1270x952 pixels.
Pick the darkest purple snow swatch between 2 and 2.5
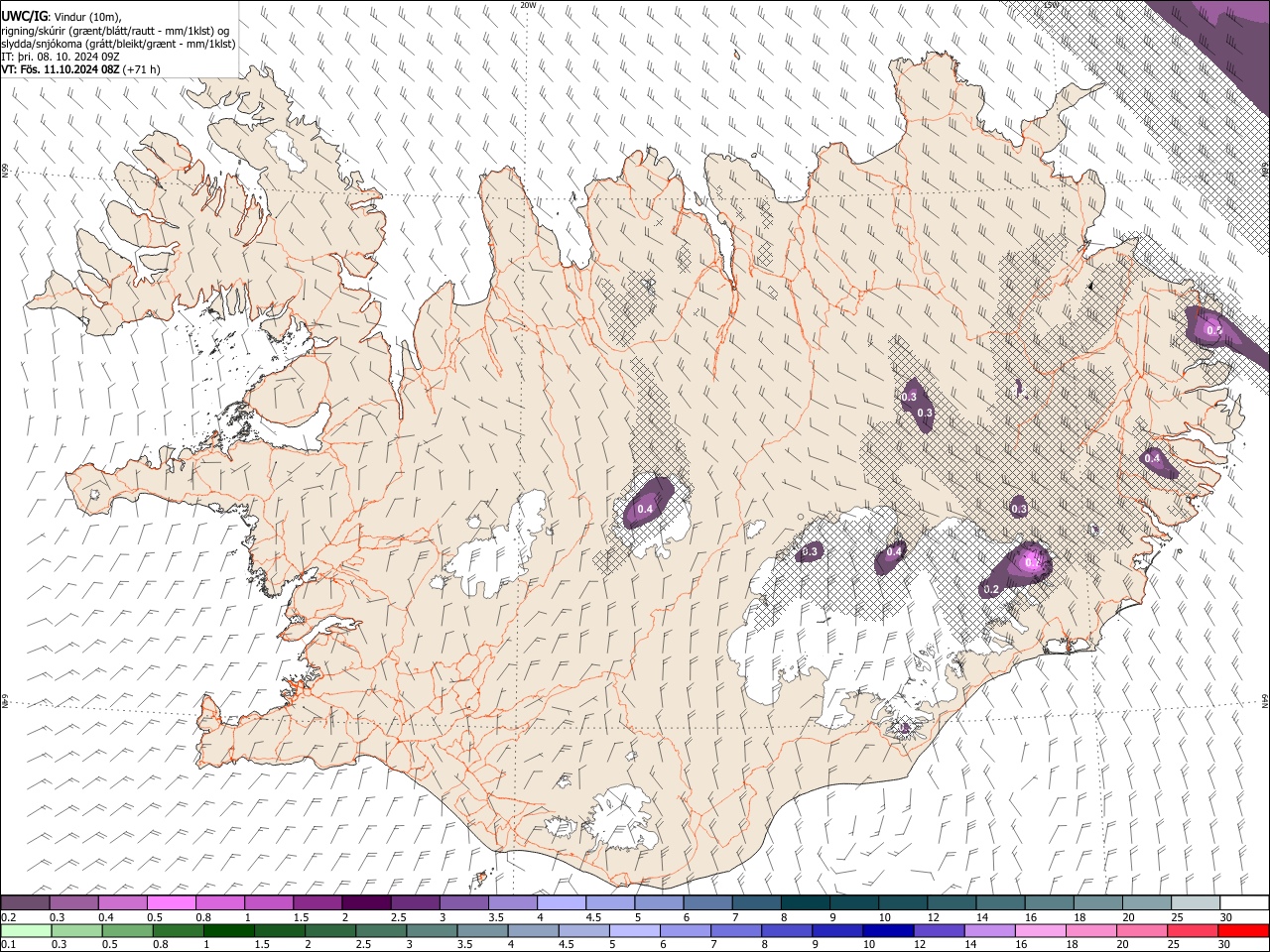(x=366, y=902)
